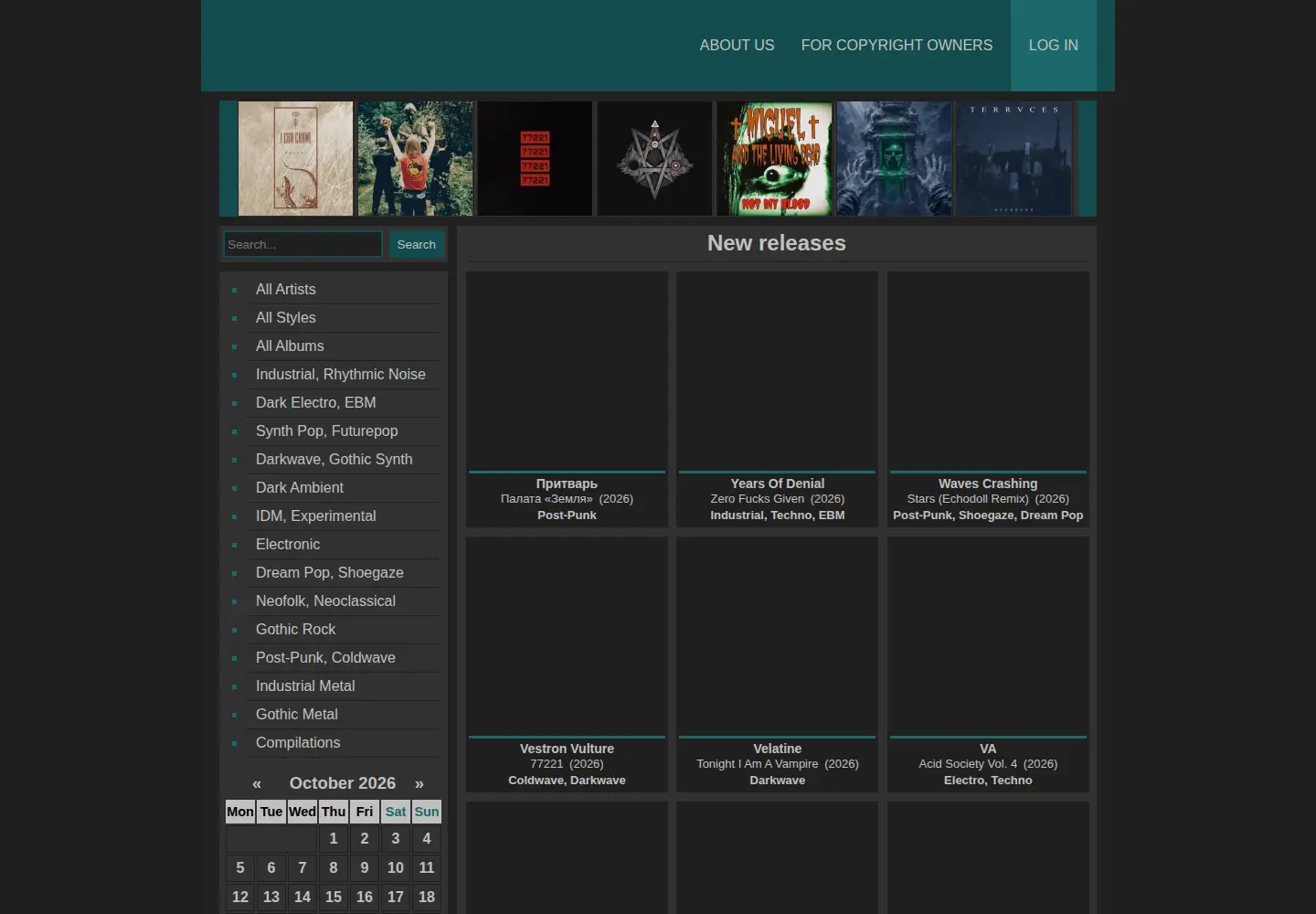Open Dream Pop, Shoegaze category

330,572
